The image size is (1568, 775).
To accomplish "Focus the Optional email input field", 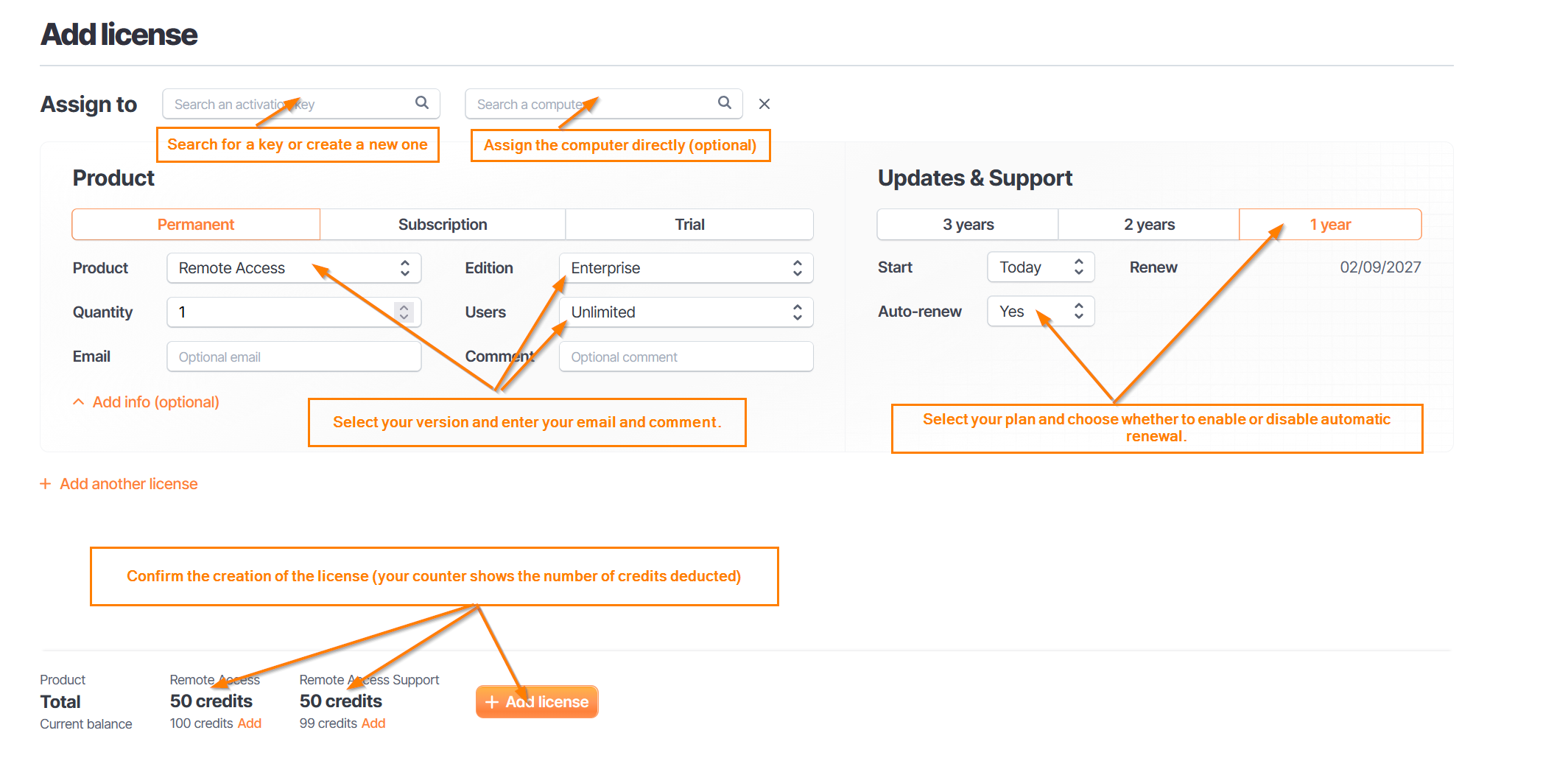I will click(x=294, y=357).
